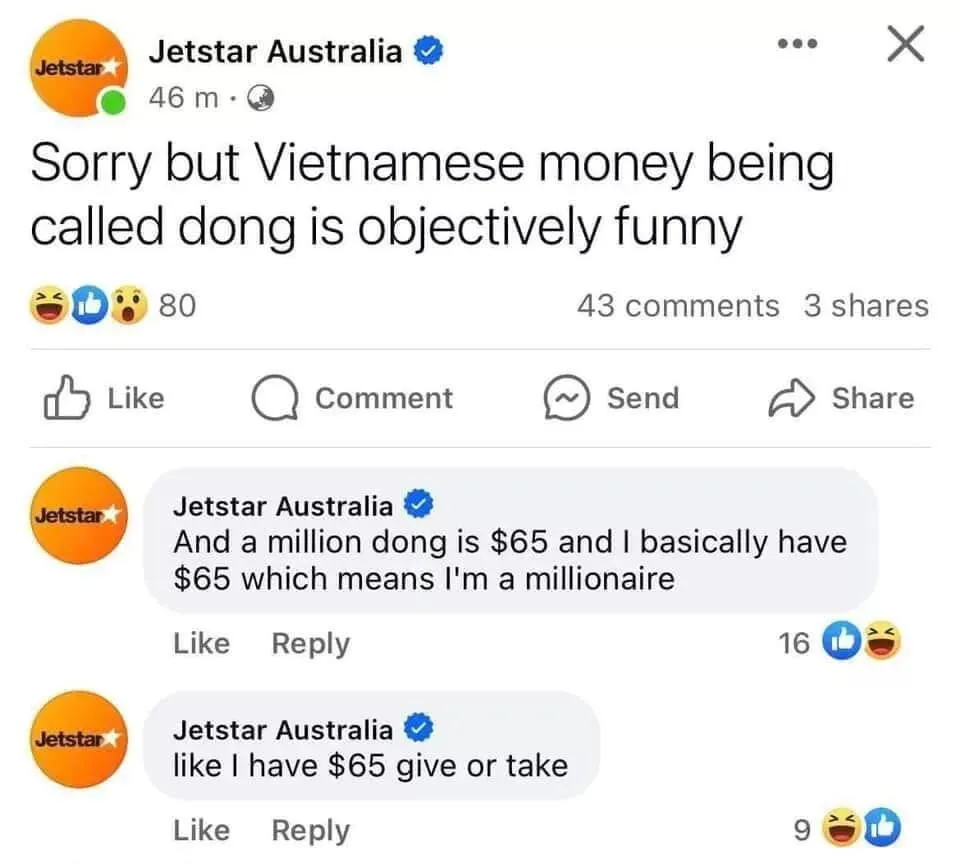The height and width of the screenshot is (864, 960).
Task: Reply to the "million dong is $65" comment
Action: [310, 644]
